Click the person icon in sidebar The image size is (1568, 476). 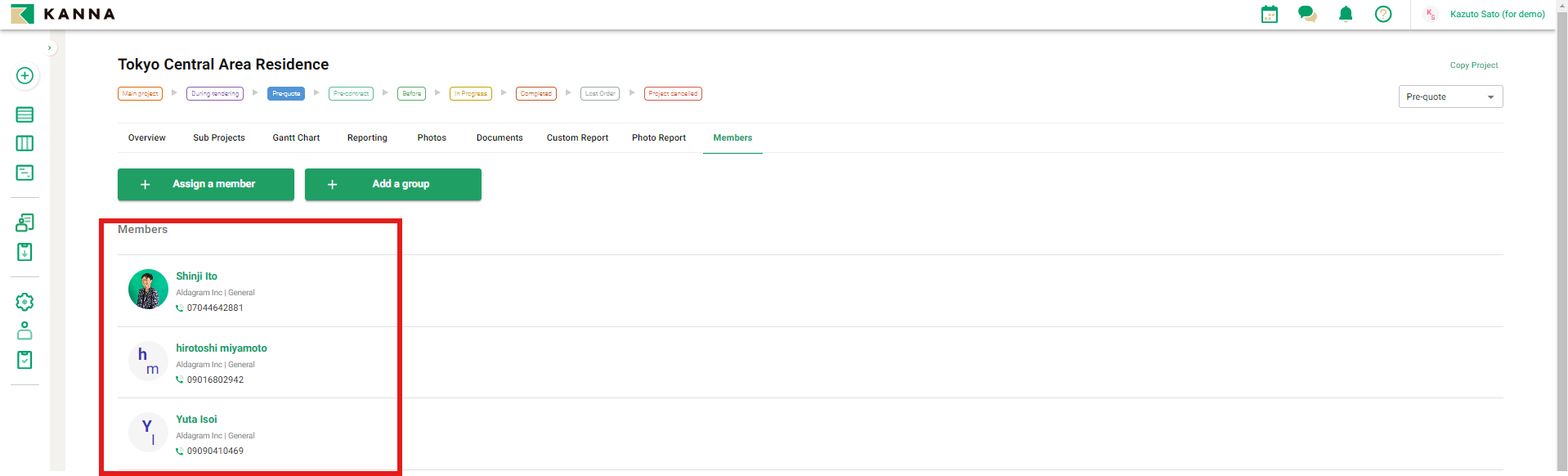[25, 330]
